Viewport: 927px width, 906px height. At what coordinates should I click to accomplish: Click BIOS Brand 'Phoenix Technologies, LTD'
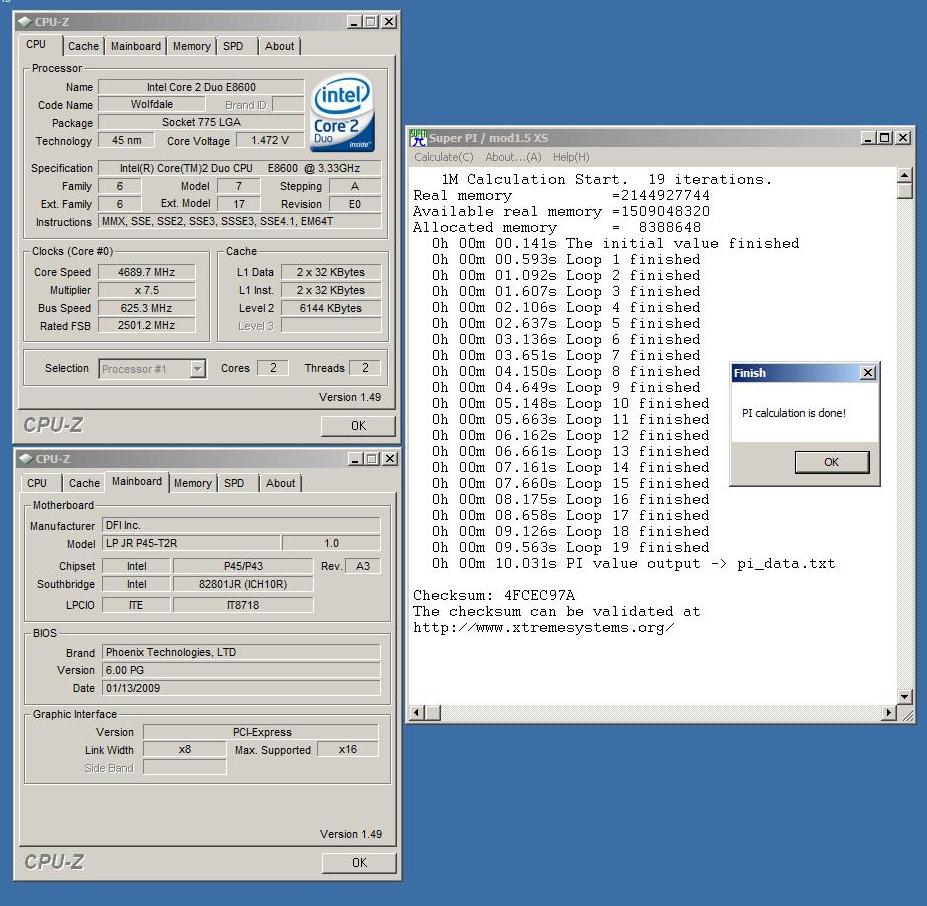241,652
